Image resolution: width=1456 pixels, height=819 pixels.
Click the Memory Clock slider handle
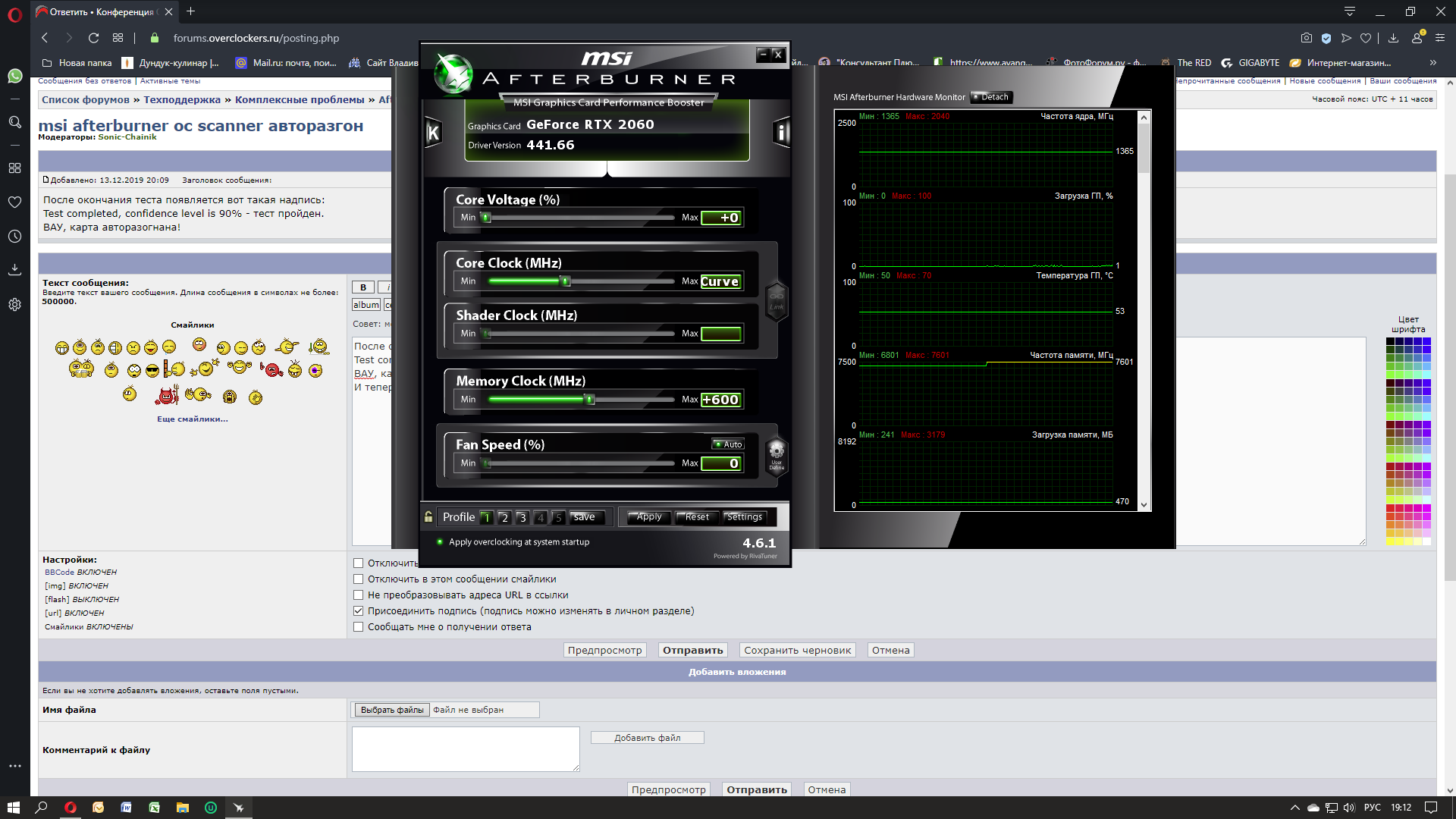tap(589, 400)
